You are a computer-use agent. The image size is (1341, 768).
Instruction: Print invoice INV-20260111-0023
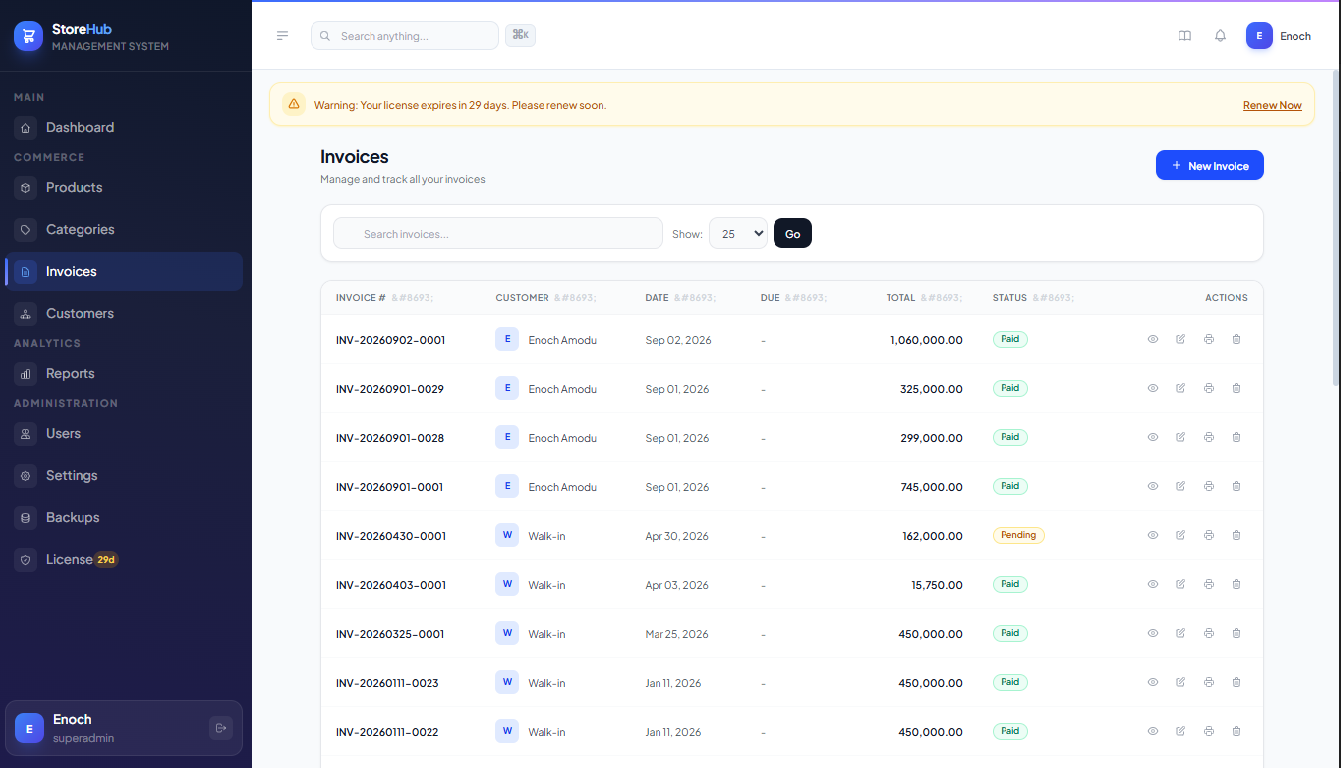pos(1209,683)
